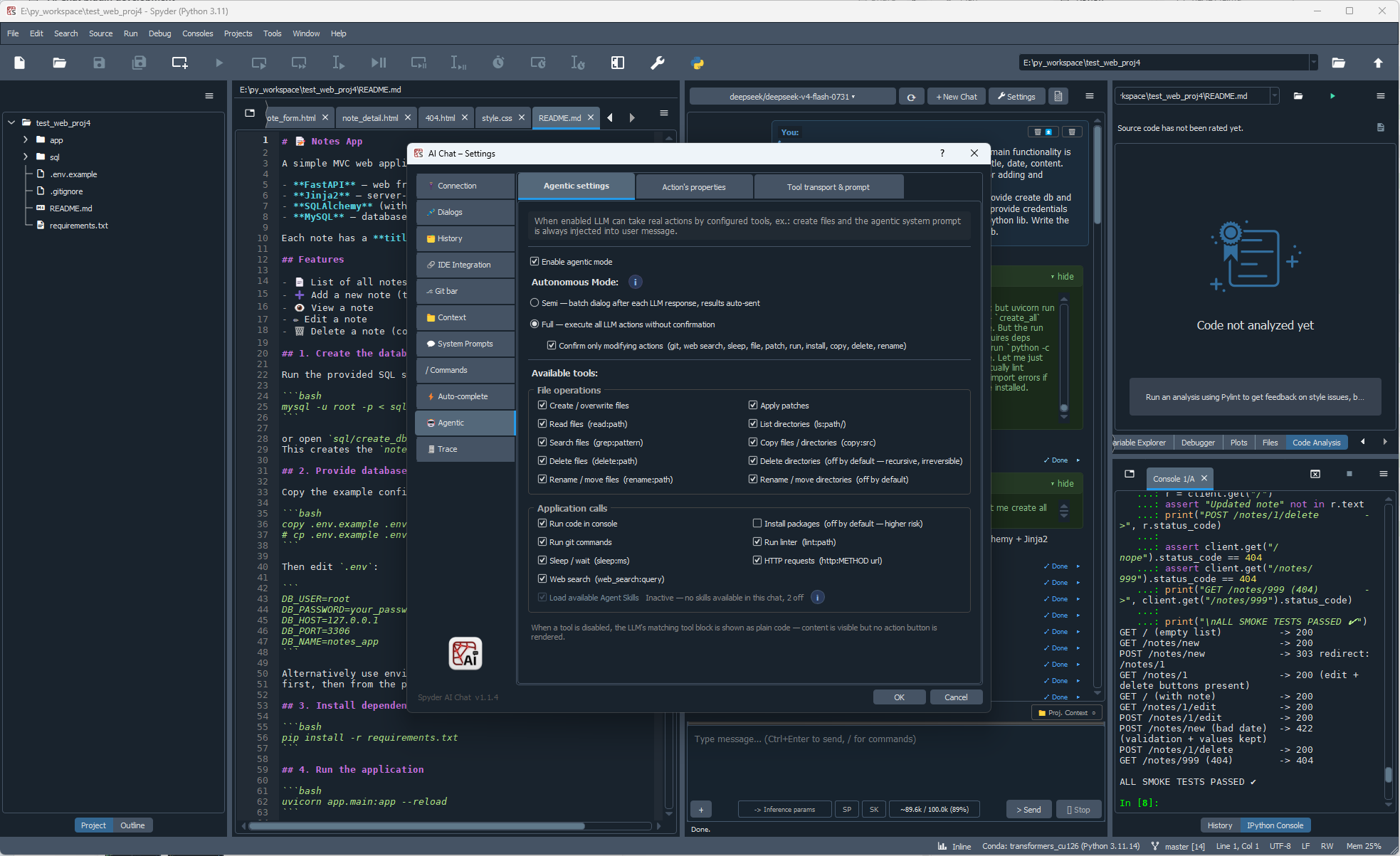Collapse the second chat block with hide
The height and width of the screenshot is (856, 1400).
point(1062,484)
